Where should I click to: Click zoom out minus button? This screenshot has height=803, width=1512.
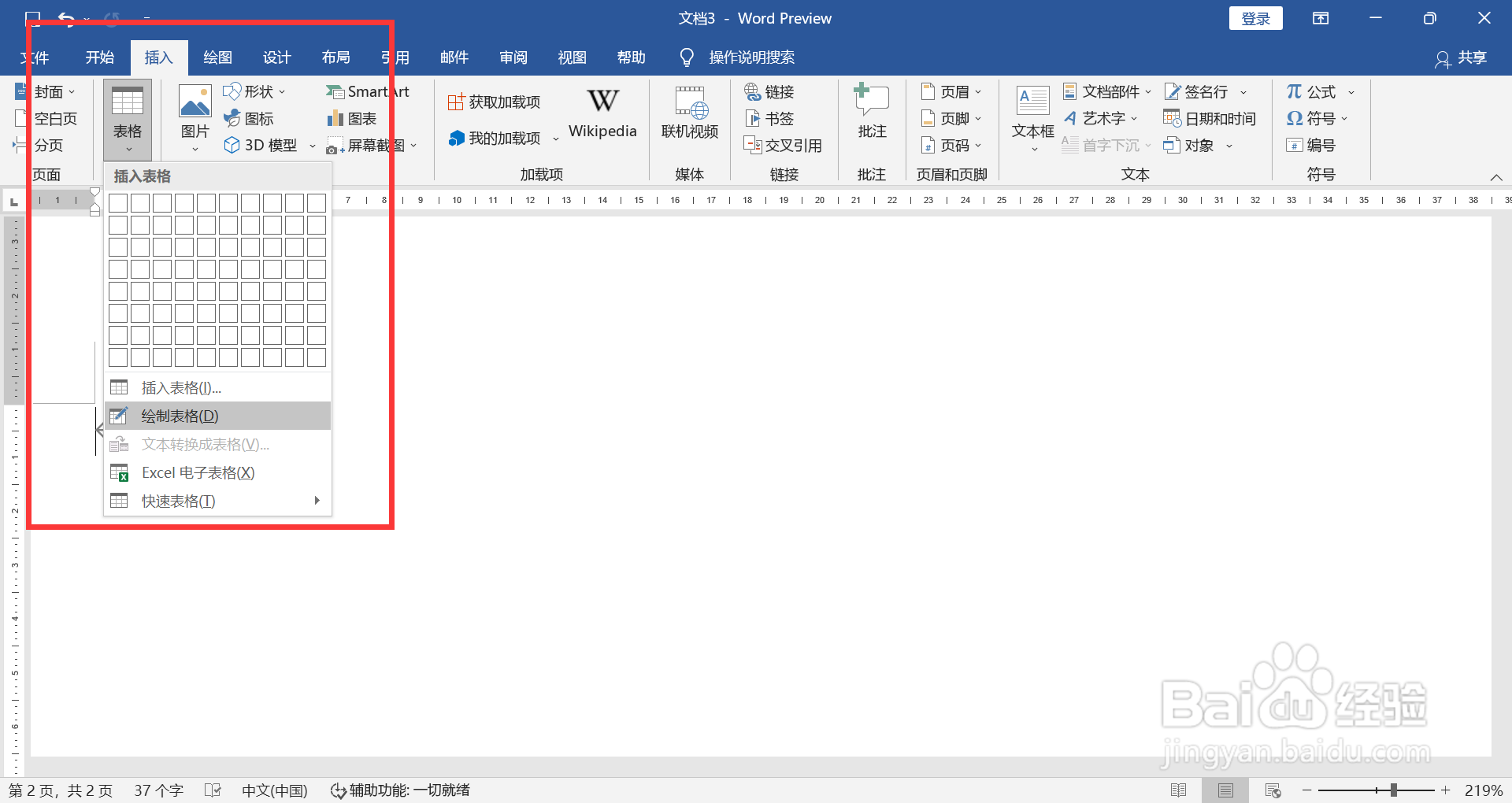tap(1306, 790)
